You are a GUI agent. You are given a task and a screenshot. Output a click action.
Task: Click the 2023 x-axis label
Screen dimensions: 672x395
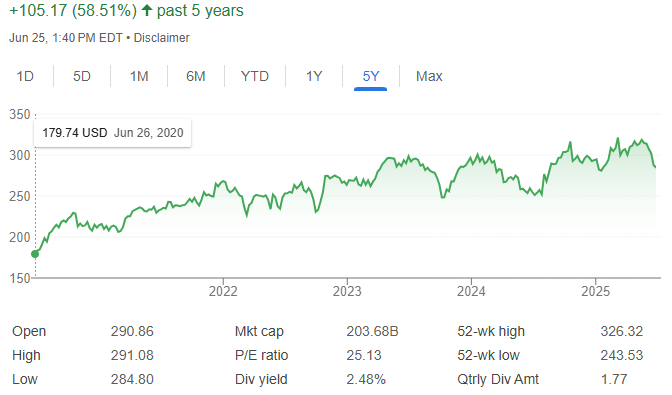(347, 291)
